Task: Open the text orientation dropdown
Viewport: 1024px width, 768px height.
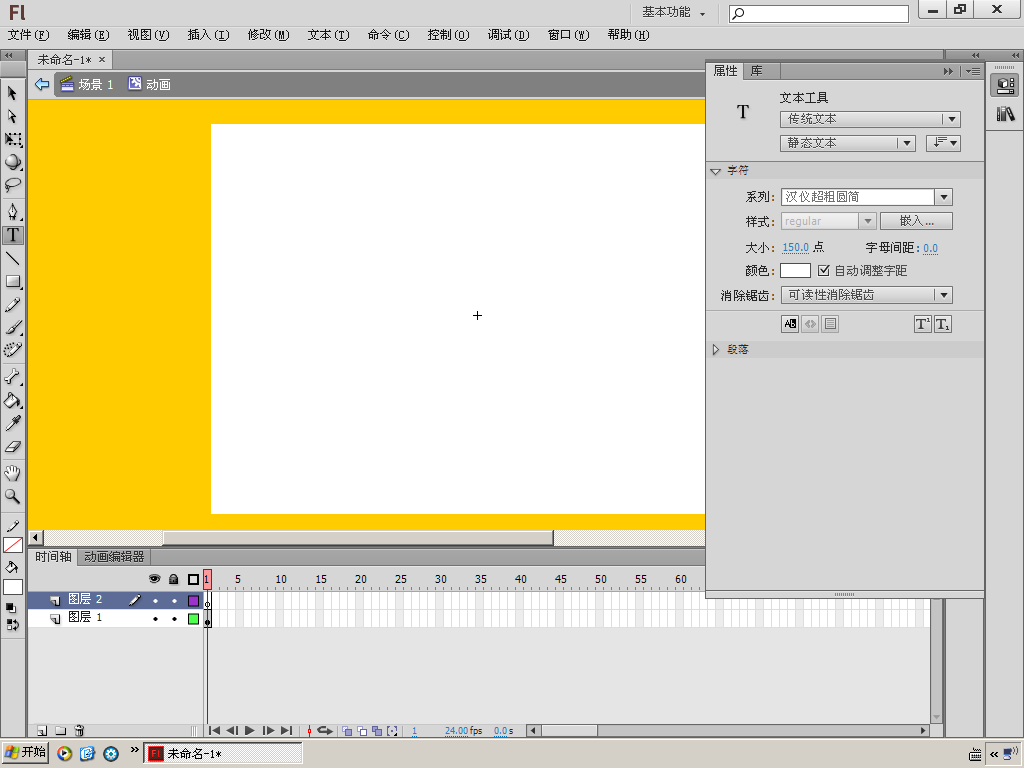Action: [943, 143]
